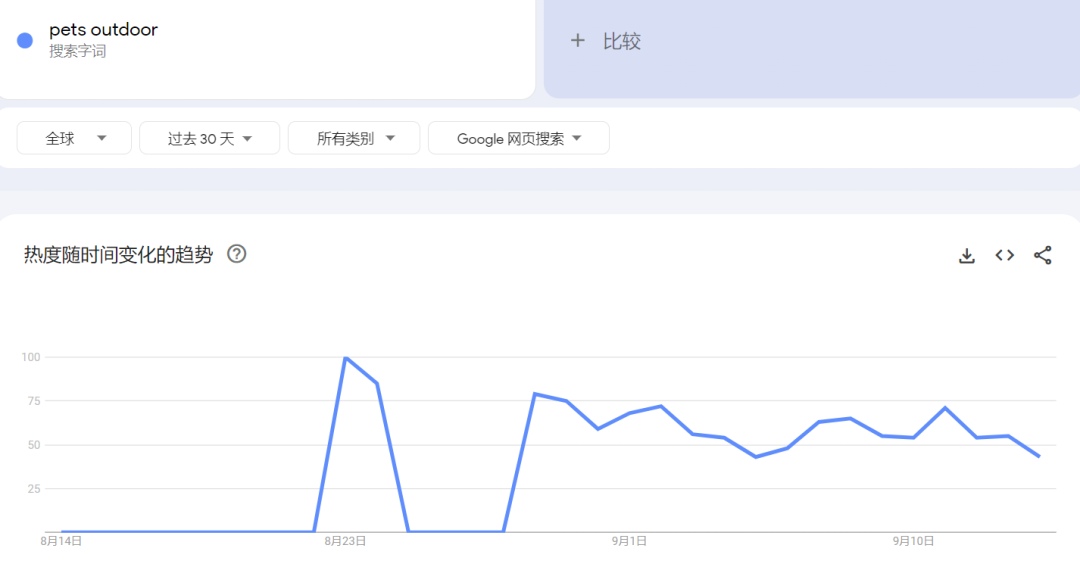Screen dimensions: 1080x570
Task: Open the embed code icon
Action: click(1004, 255)
